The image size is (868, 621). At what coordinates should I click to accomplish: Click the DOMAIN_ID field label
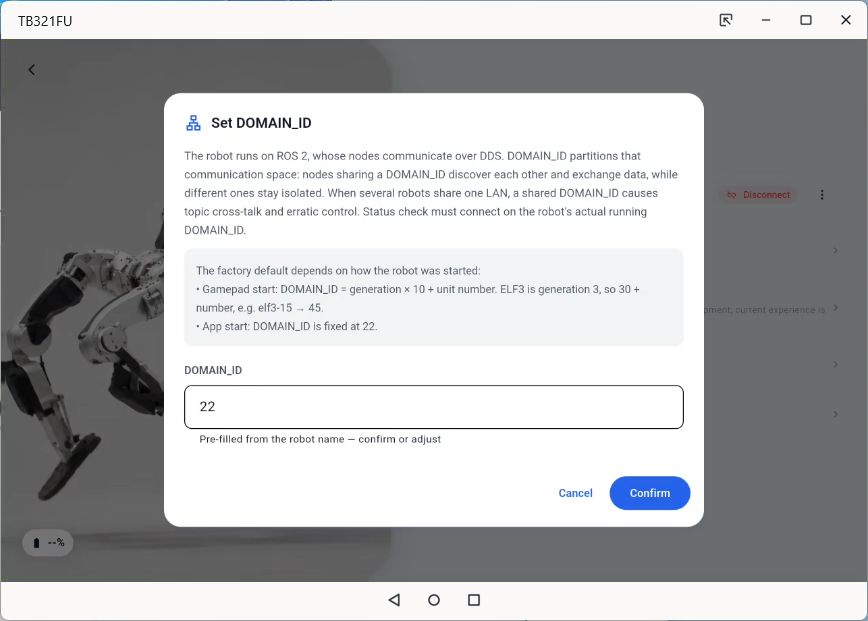(213, 370)
